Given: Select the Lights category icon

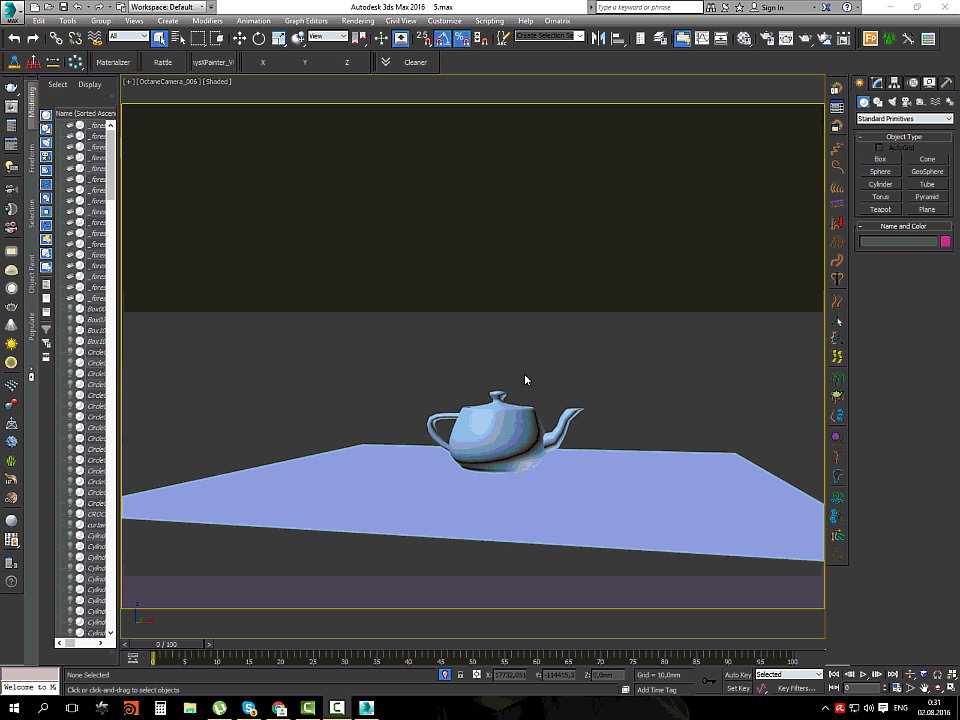Looking at the screenshot, I should (x=891, y=102).
